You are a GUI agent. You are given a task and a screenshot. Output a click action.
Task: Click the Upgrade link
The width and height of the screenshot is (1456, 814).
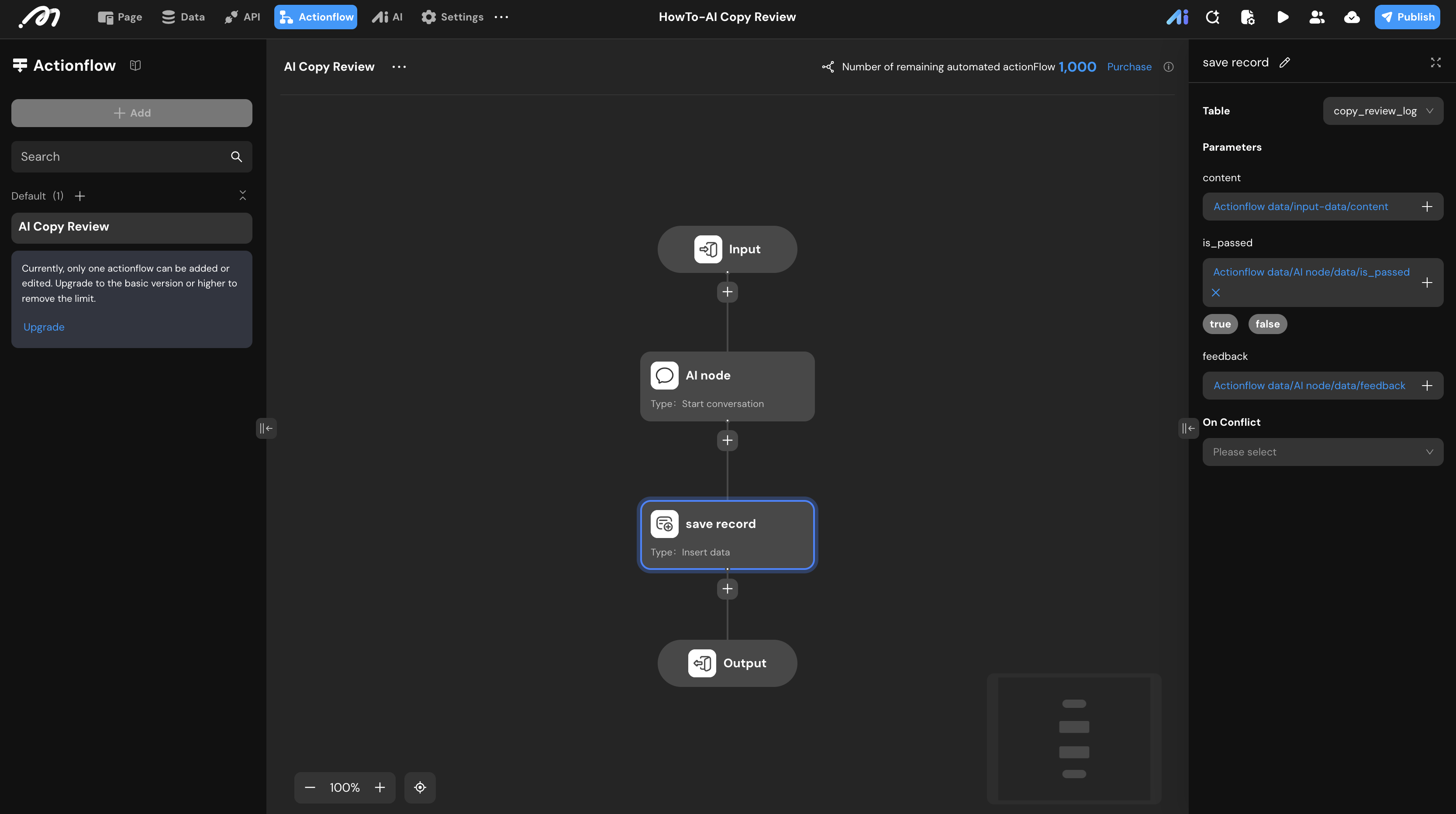[x=44, y=327]
